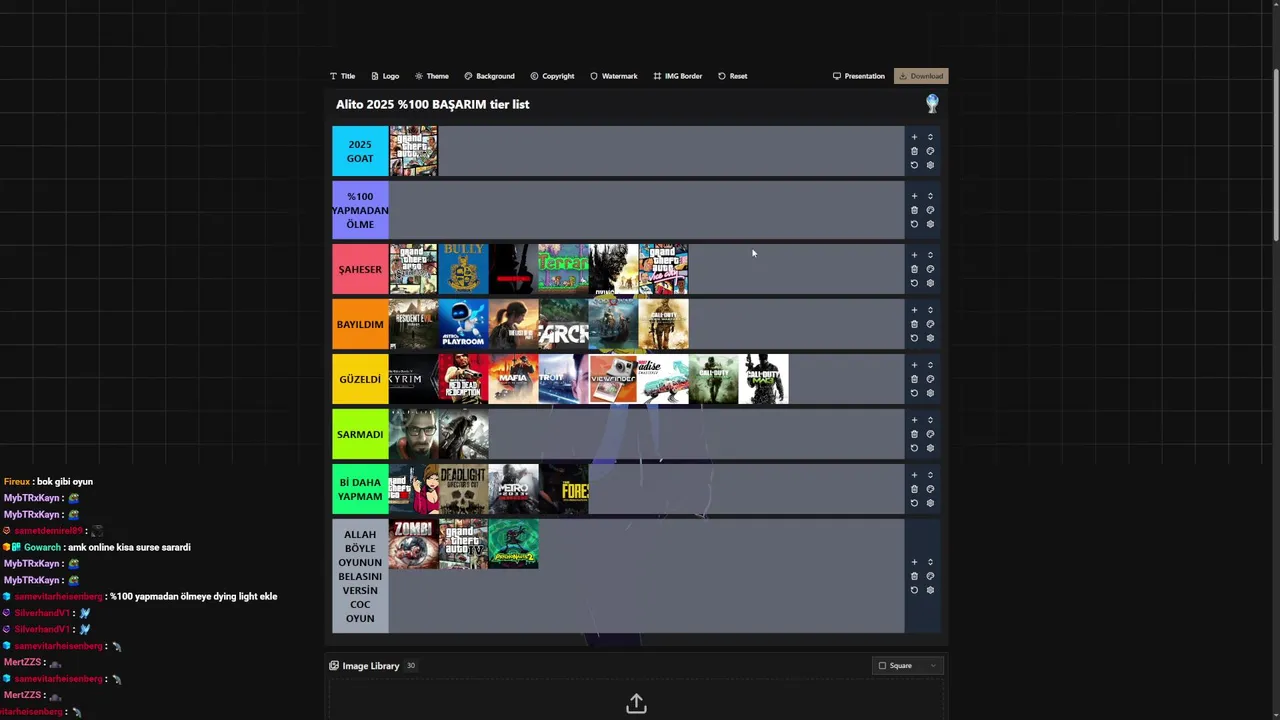Edit the 'Alito 2025 %100 BAŞARIM tier list' title
This screenshot has width=1280, height=720.
coord(433,104)
